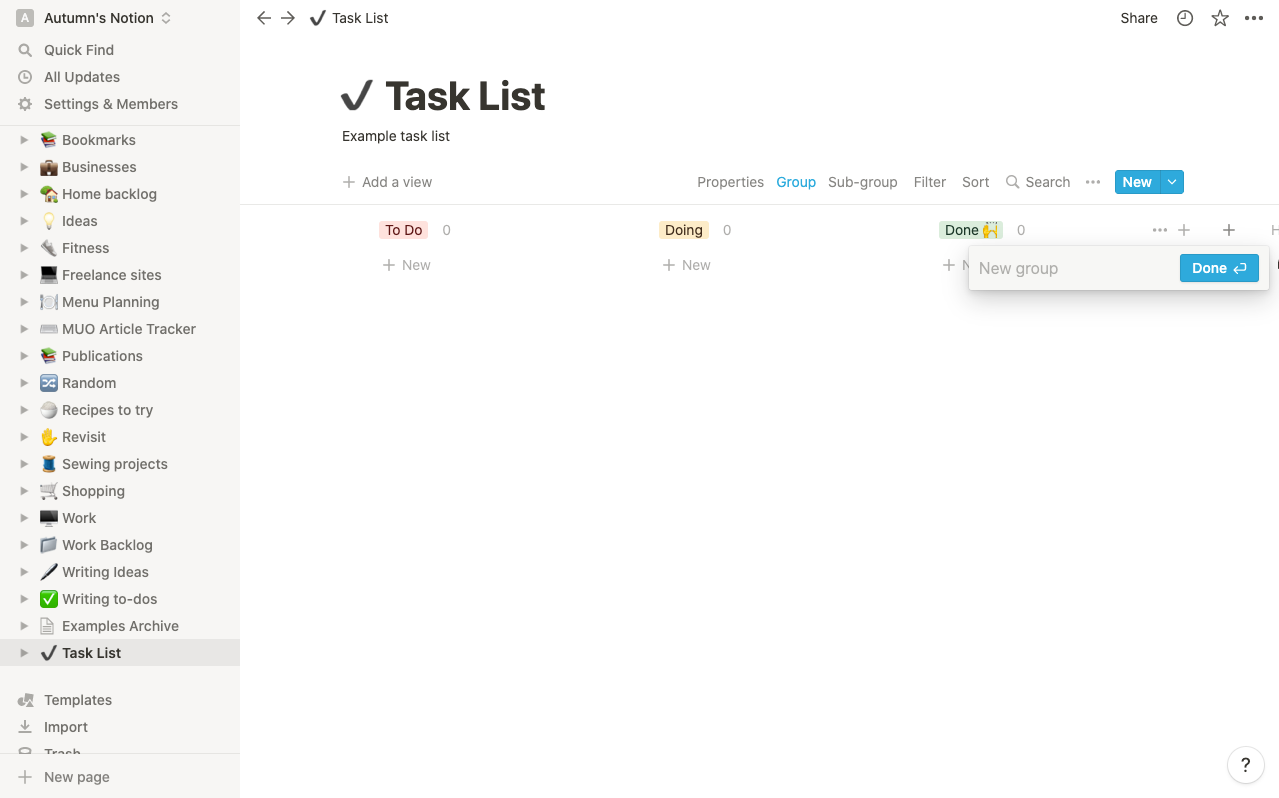
Task: Click the Shopping cart icon in sidebar
Action: [48, 491]
